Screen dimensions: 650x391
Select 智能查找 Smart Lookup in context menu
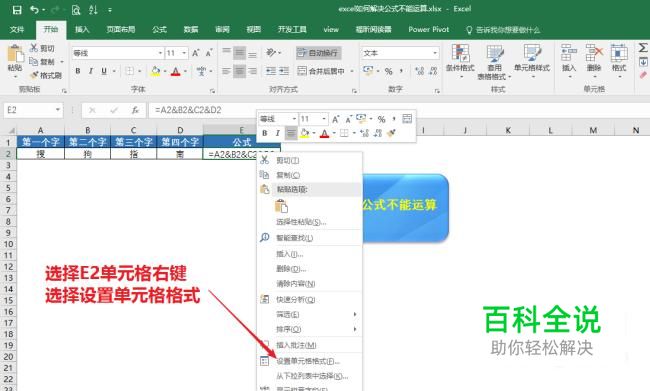[x=310, y=238]
